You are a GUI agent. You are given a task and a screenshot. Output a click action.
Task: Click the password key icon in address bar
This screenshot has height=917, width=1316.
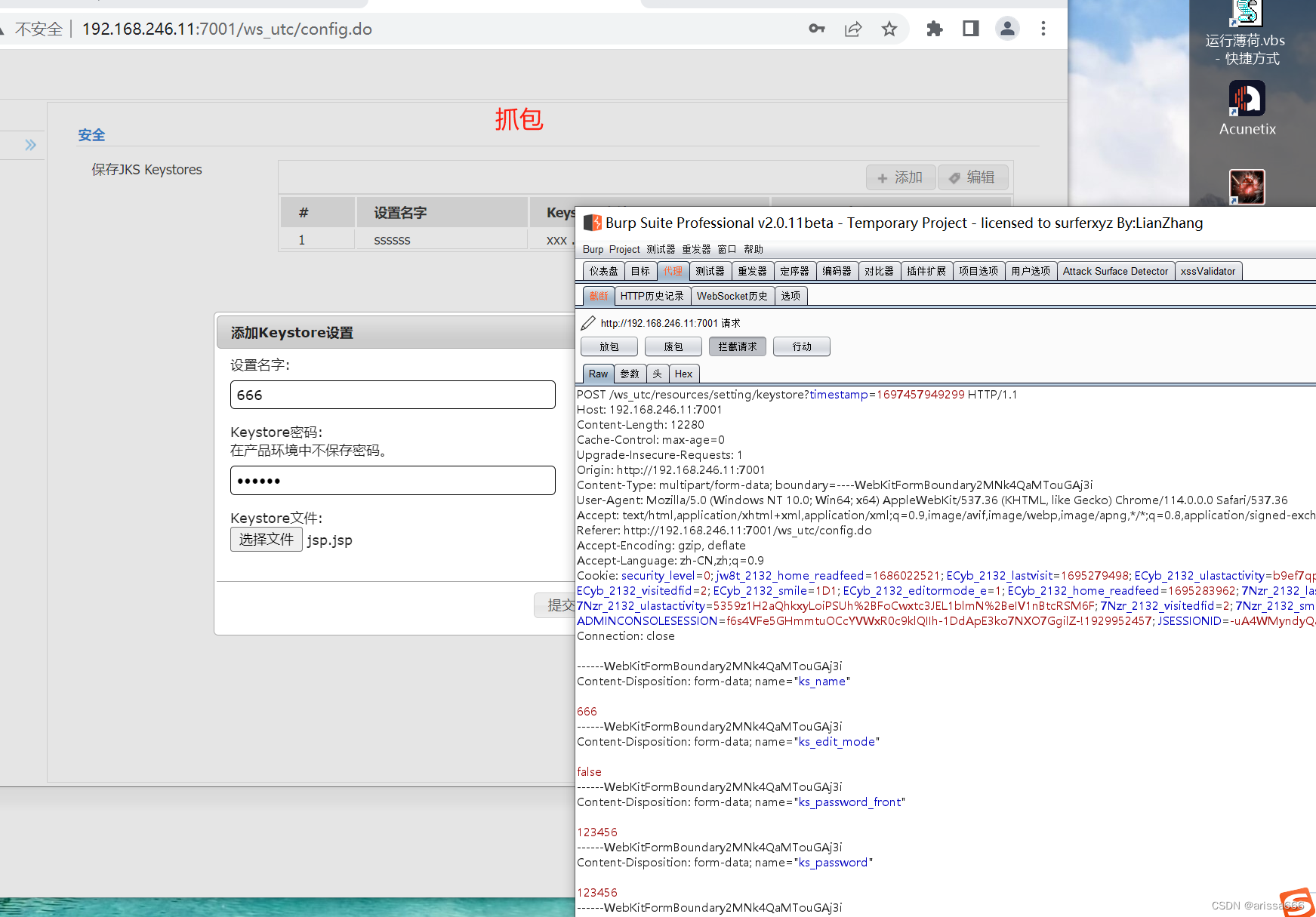coord(816,29)
